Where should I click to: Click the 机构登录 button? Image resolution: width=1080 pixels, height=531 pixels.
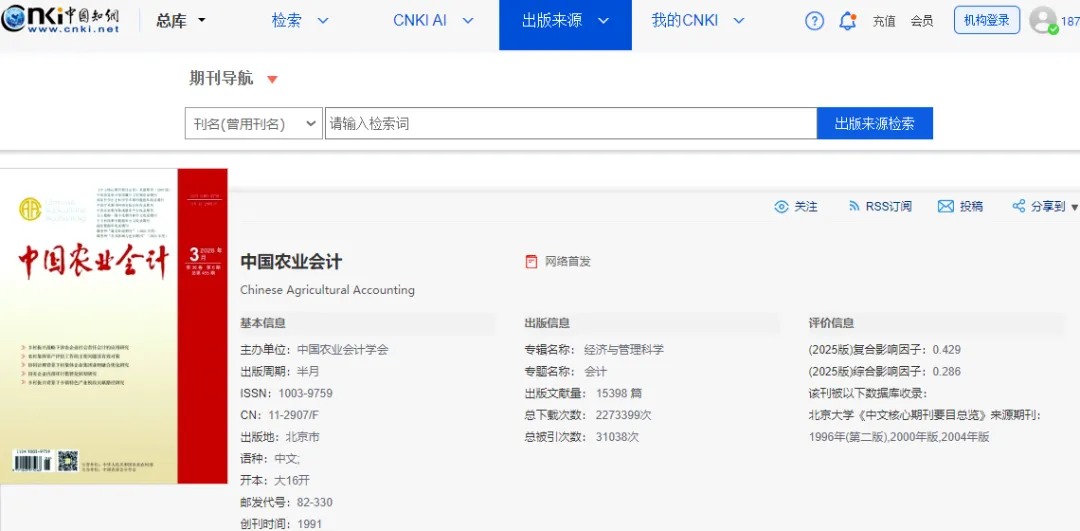pyautogui.click(x=987, y=21)
